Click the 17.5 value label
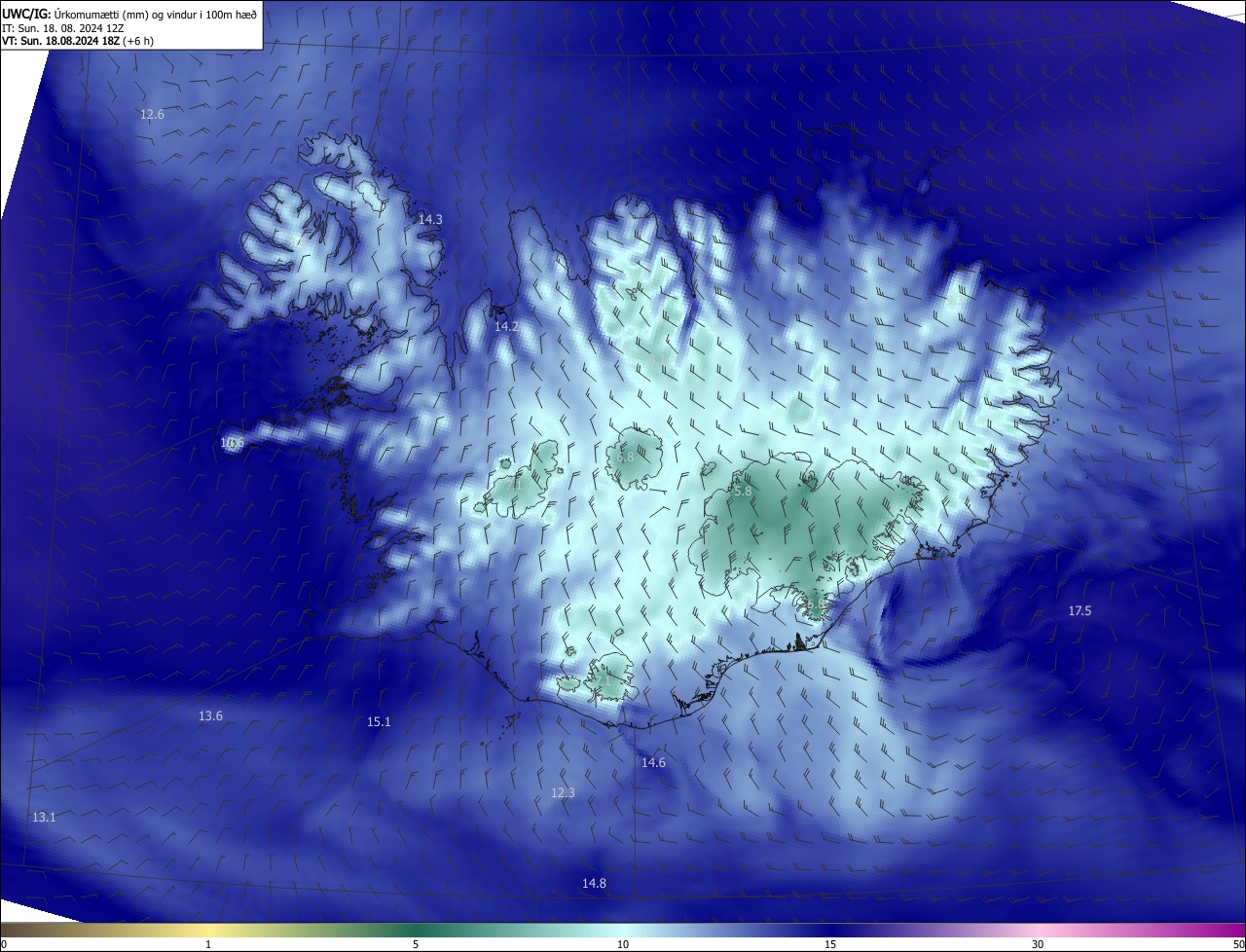 click(1080, 611)
